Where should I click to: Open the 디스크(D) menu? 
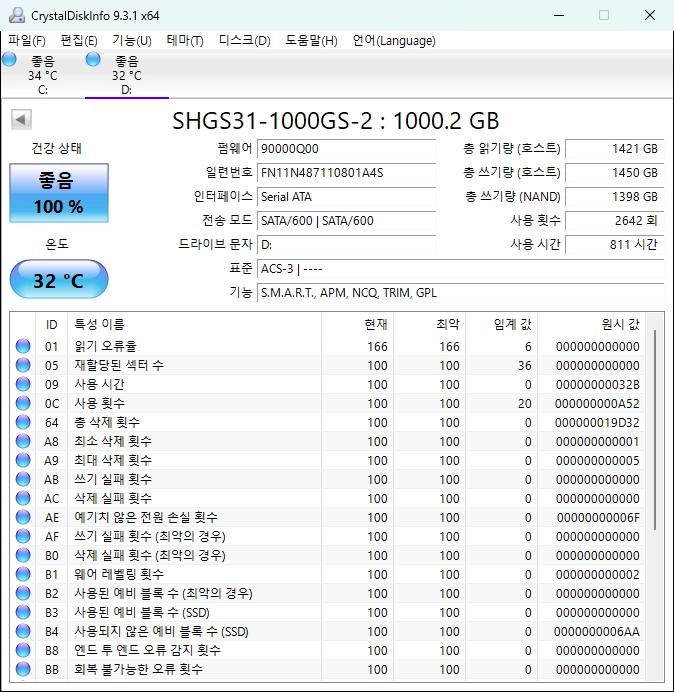pos(245,41)
